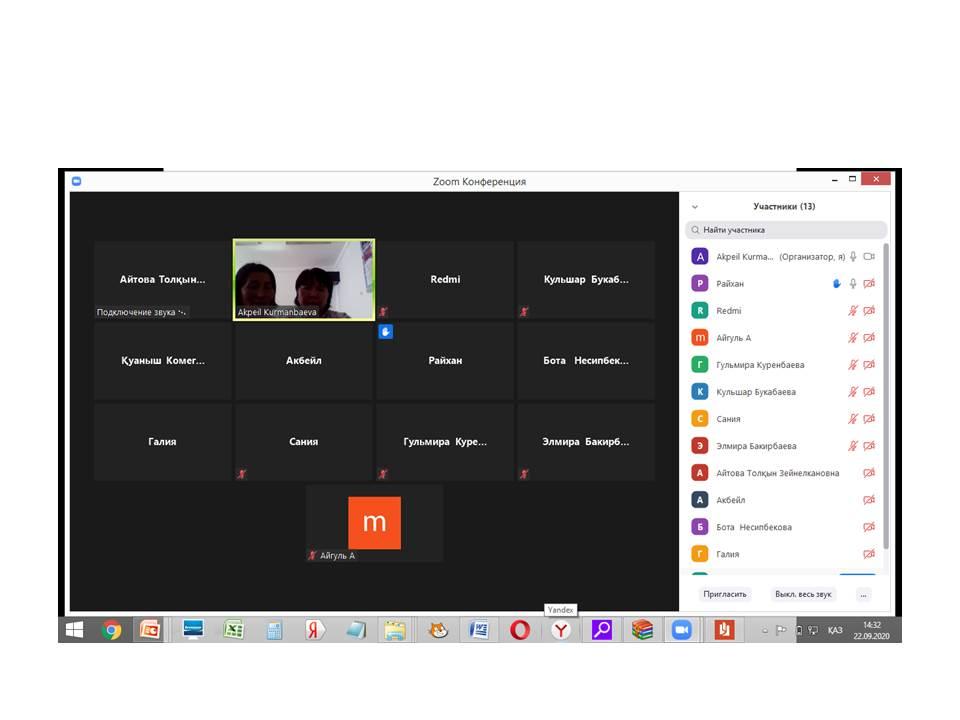Screen dimensions: 960x720
Task: Toggle Райхан's microphone in participants list
Action: 853,284
